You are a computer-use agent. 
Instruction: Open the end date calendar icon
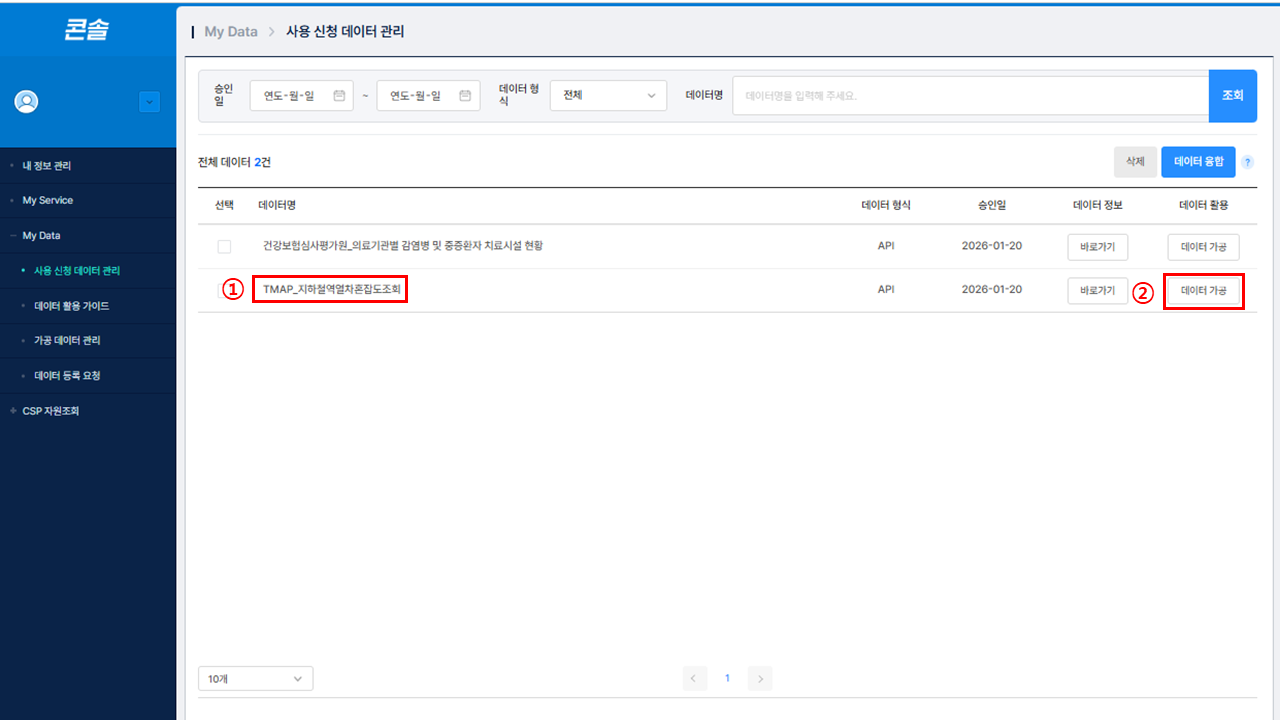(465, 96)
